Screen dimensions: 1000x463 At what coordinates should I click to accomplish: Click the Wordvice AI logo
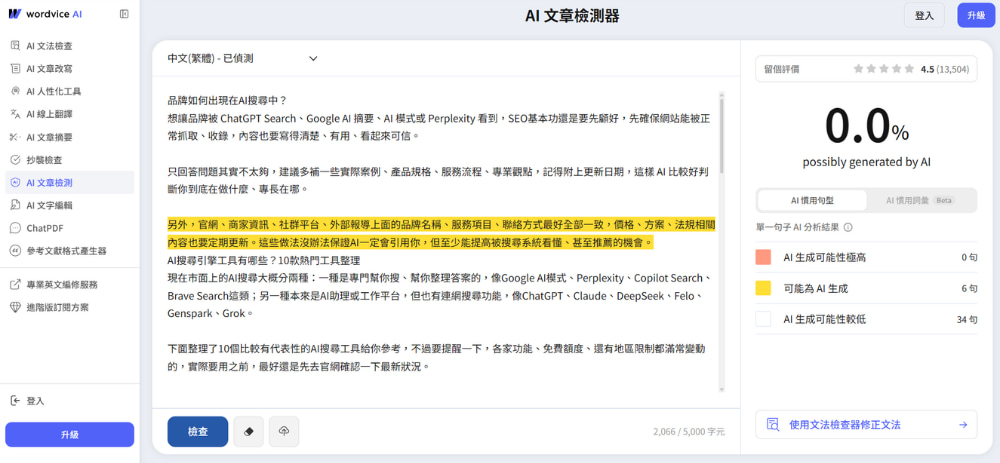[45, 14]
